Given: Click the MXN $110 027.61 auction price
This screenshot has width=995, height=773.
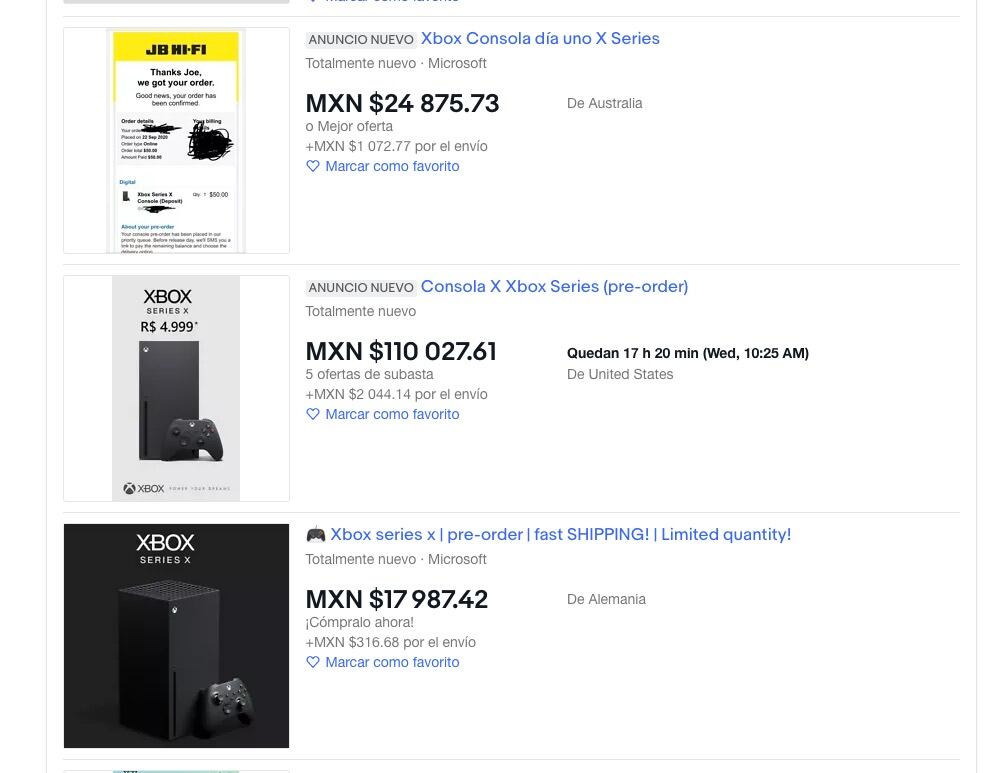Looking at the screenshot, I should pos(401,352).
